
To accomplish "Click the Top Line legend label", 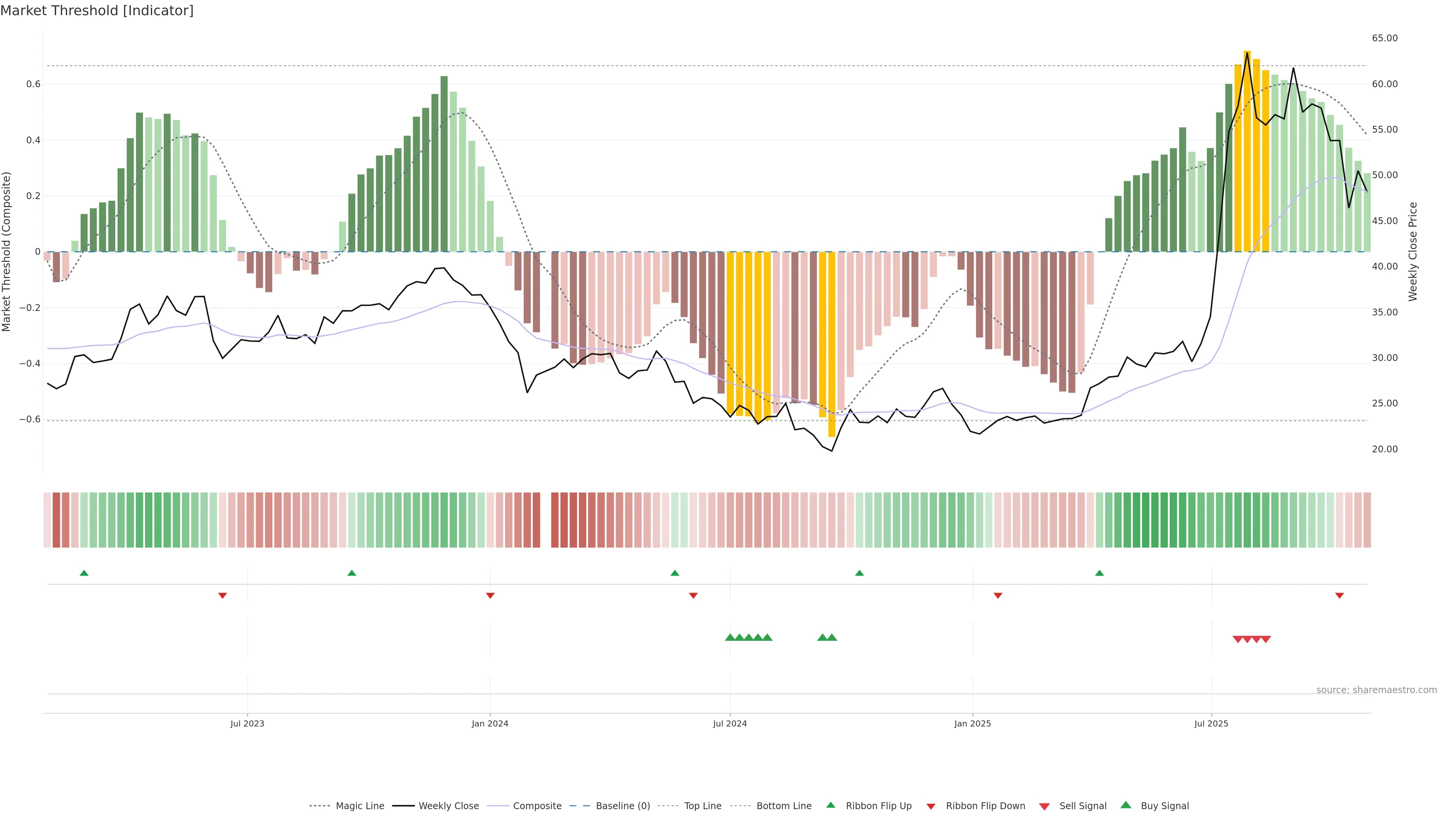I will [x=703, y=806].
